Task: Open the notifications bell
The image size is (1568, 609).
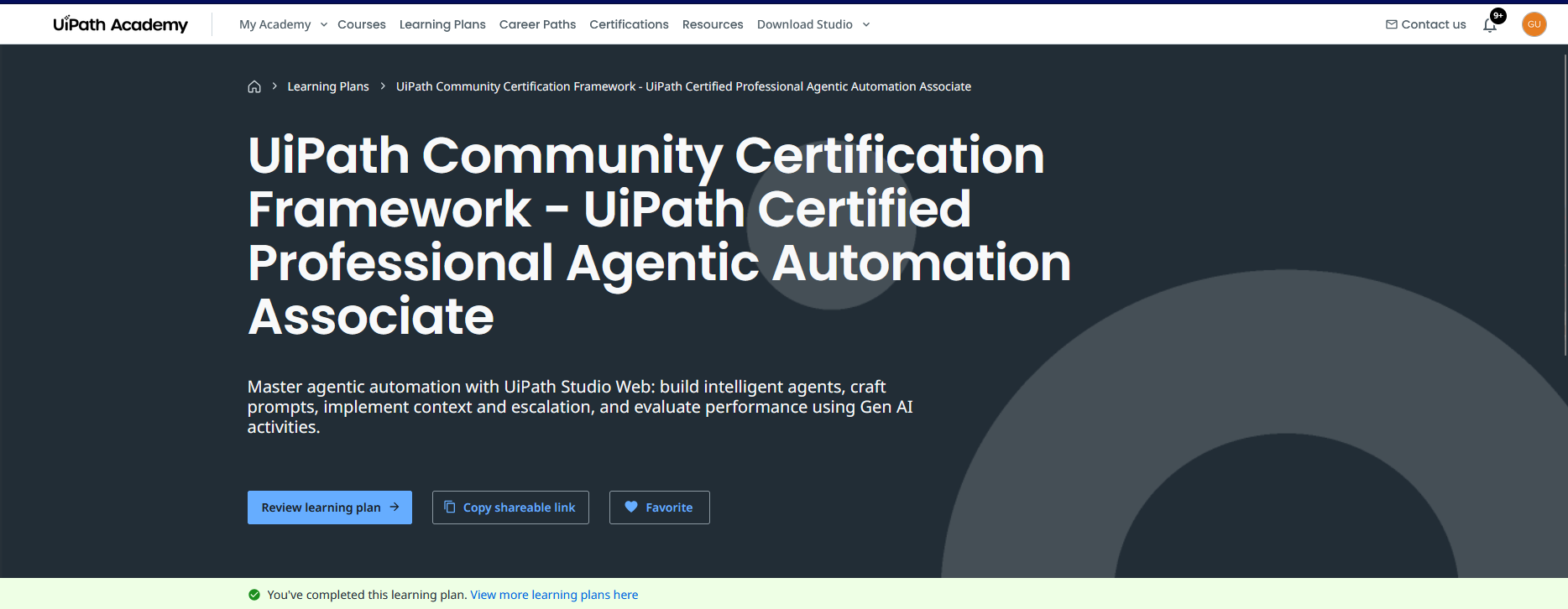Action: [x=1490, y=25]
